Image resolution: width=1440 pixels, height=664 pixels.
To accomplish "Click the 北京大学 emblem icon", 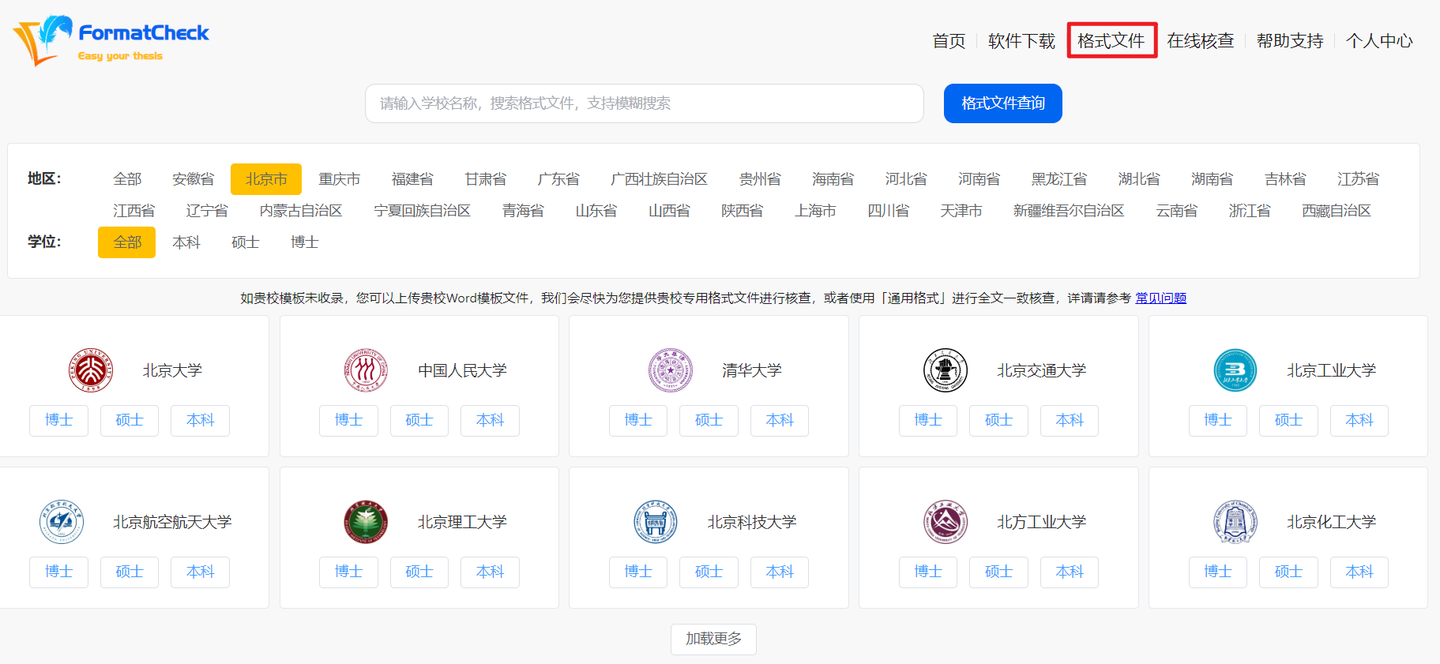I will coord(91,370).
